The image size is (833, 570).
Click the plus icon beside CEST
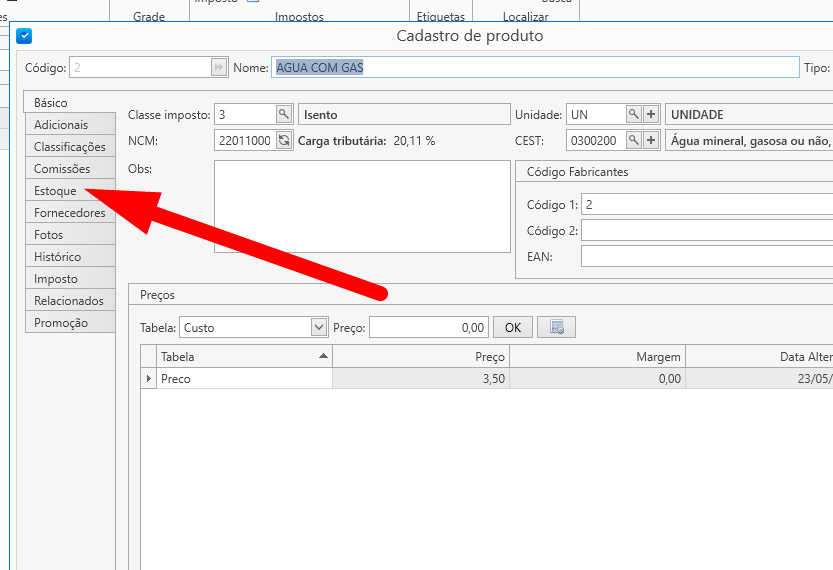[651, 141]
